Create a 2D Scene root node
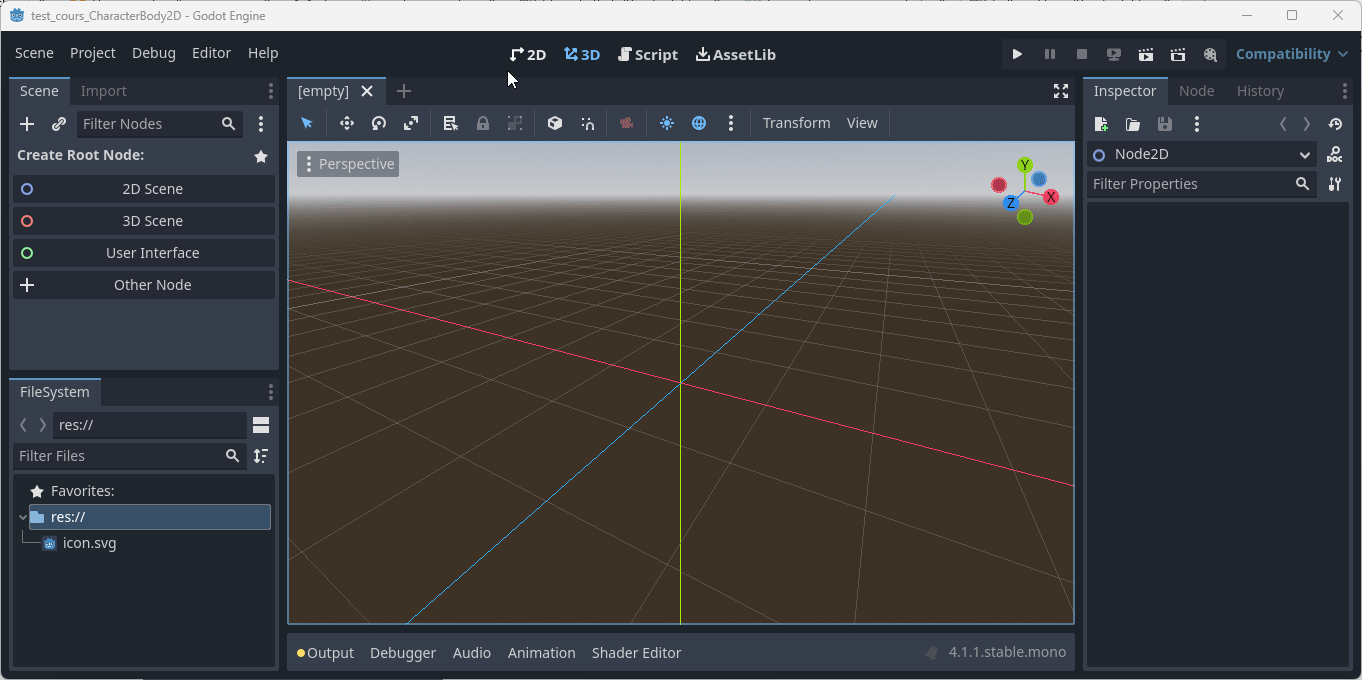 (x=144, y=189)
